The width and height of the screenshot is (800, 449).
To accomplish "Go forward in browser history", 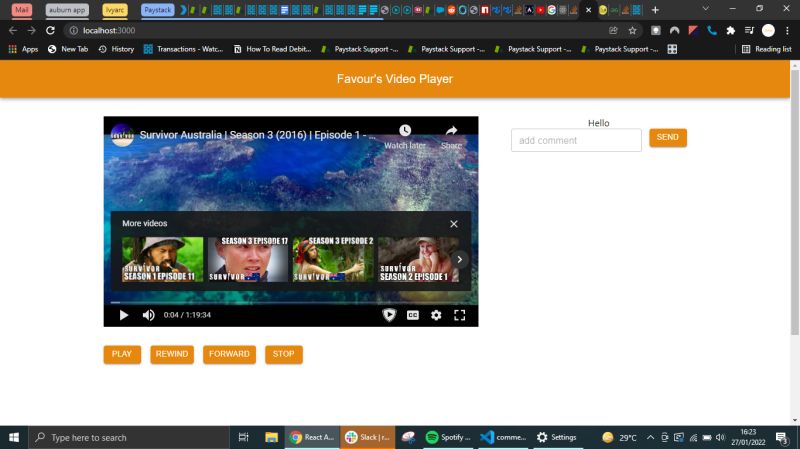I will 31,31.
